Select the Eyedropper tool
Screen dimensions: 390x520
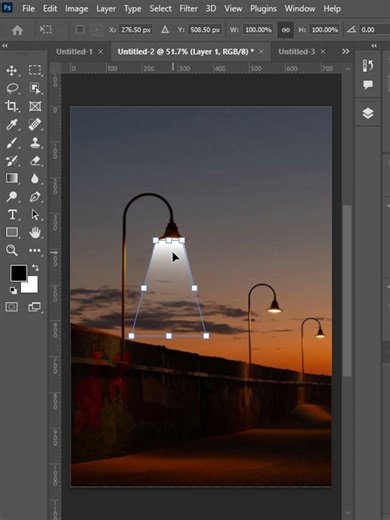pyautogui.click(x=12, y=124)
